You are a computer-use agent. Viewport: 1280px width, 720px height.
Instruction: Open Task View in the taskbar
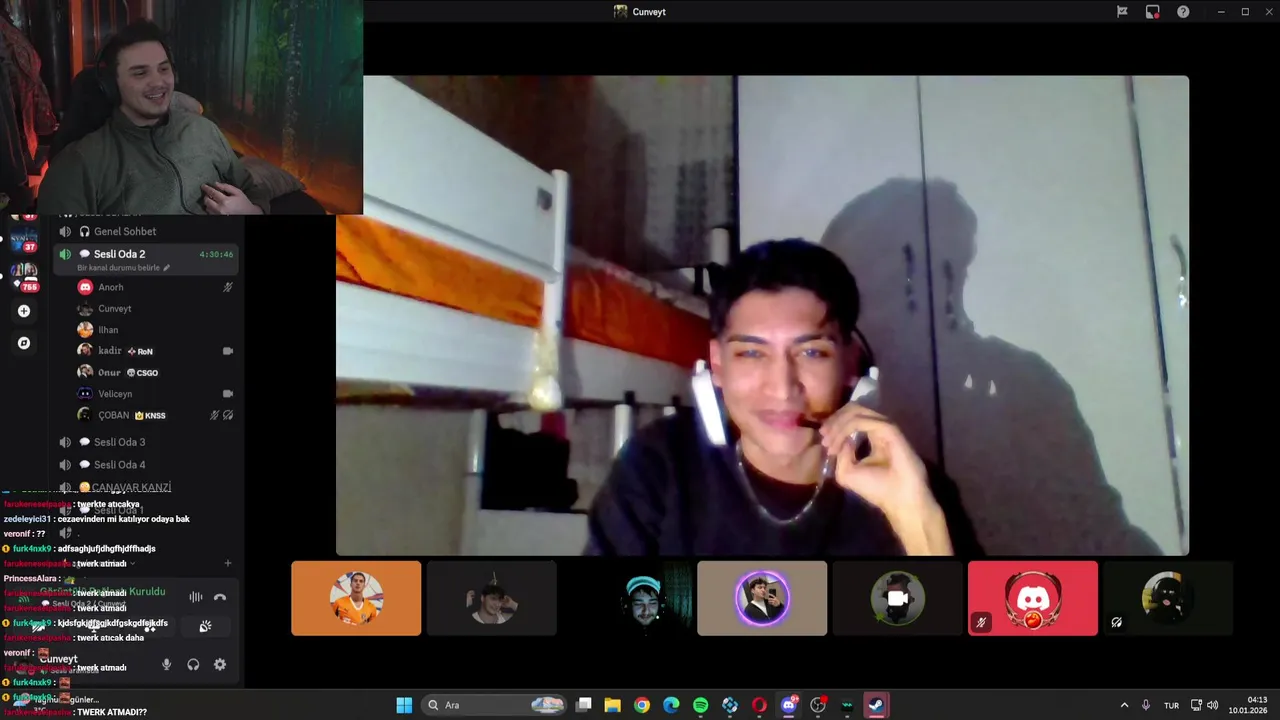tap(584, 705)
